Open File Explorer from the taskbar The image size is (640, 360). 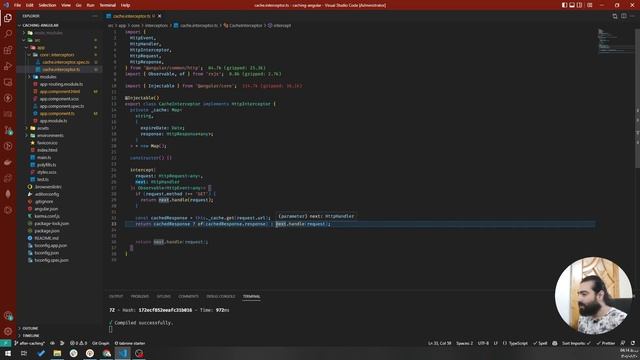tap(57, 353)
